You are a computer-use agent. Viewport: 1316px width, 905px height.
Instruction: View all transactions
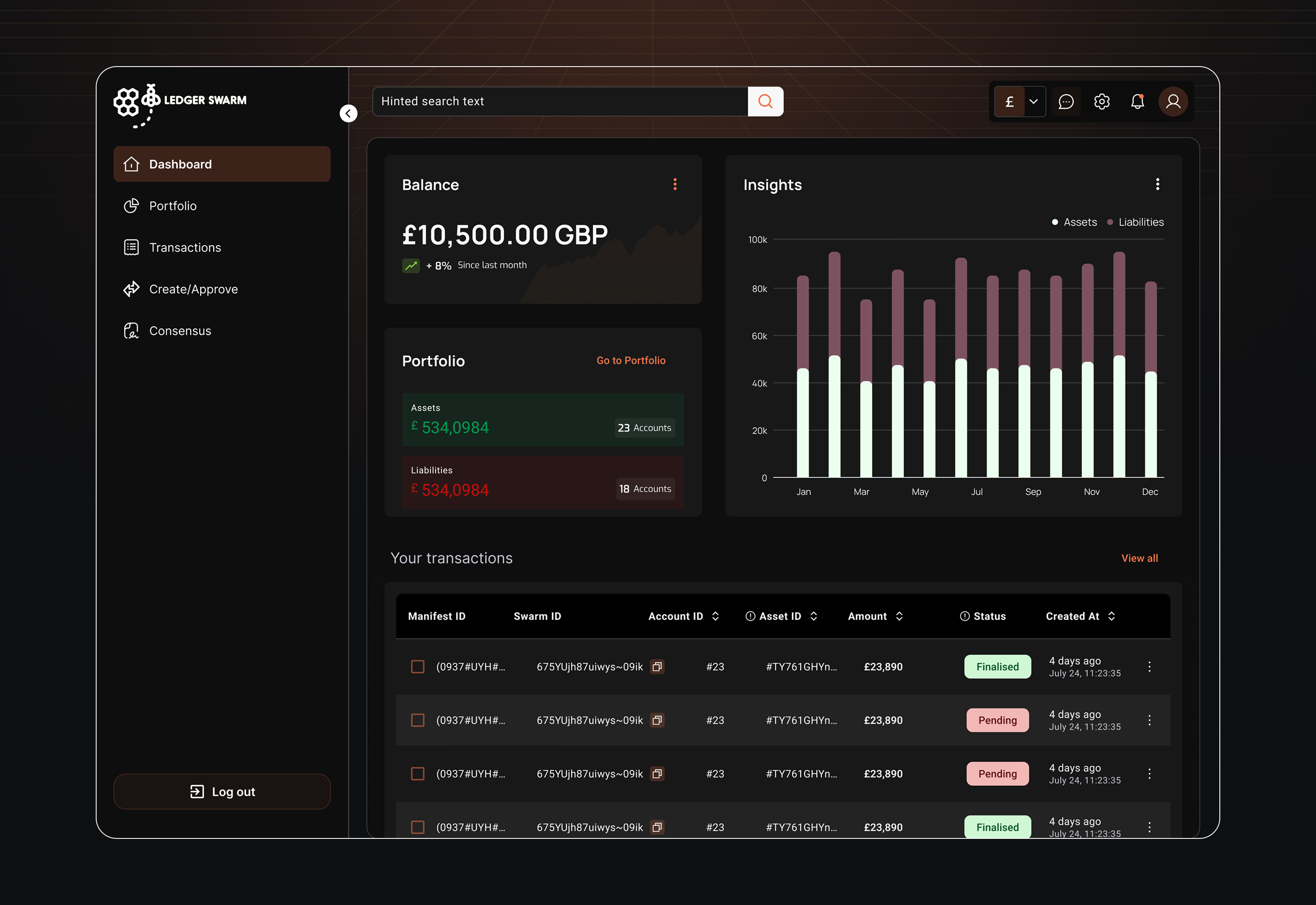point(1139,558)
